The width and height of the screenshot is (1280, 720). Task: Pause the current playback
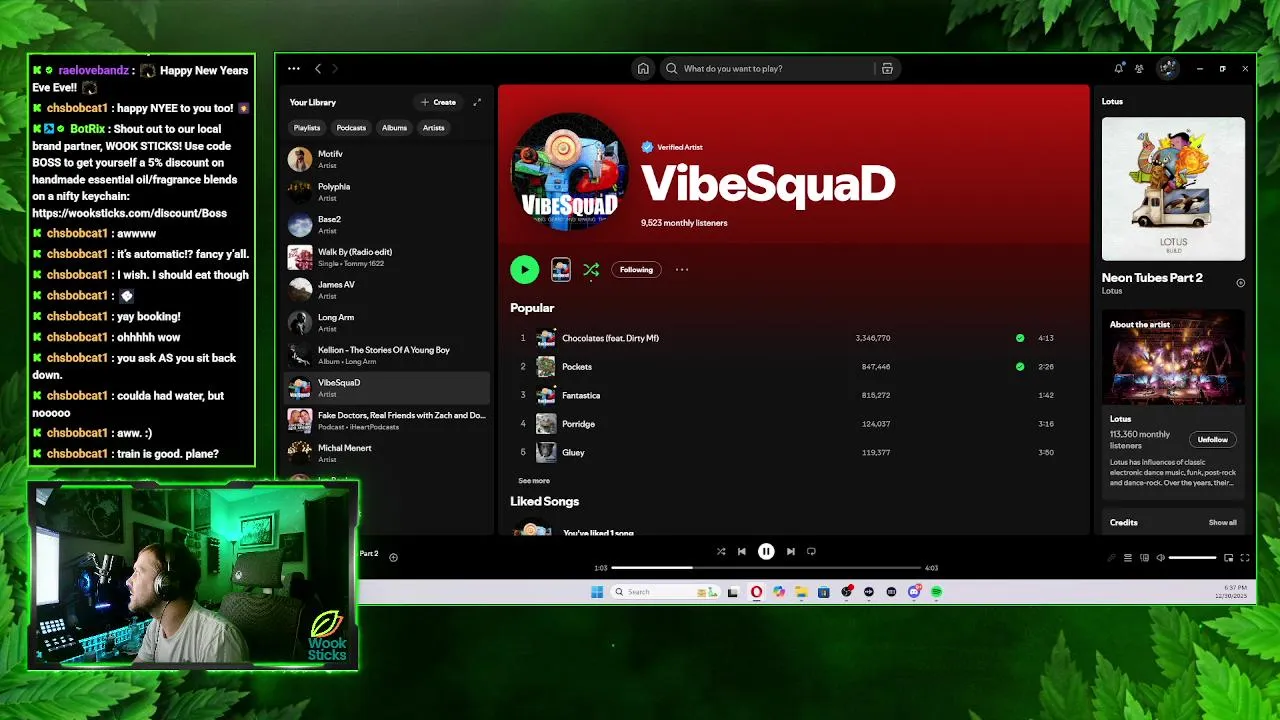[x=766, y=551]
